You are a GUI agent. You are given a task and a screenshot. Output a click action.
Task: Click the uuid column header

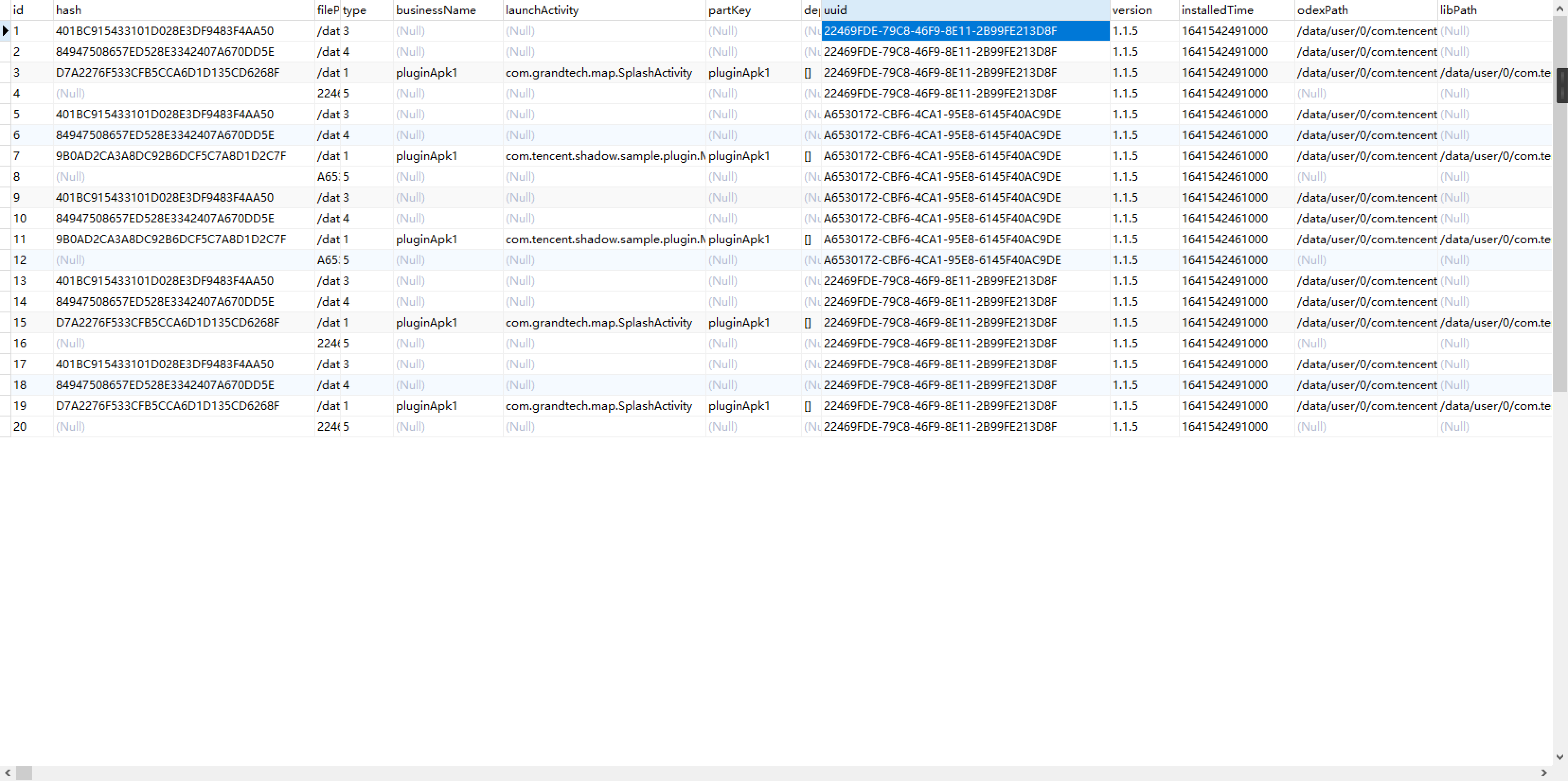(964, 10)
